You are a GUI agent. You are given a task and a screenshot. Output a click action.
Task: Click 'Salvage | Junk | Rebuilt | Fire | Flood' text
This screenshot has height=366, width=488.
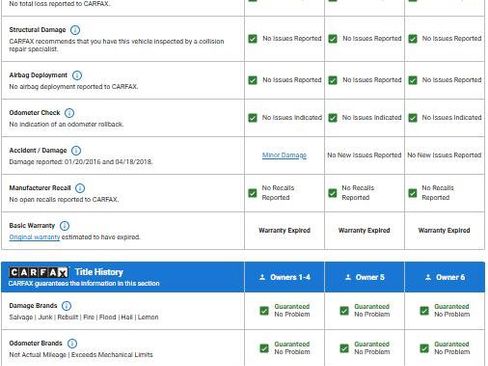pyautogui.click(x=84, y=317)
